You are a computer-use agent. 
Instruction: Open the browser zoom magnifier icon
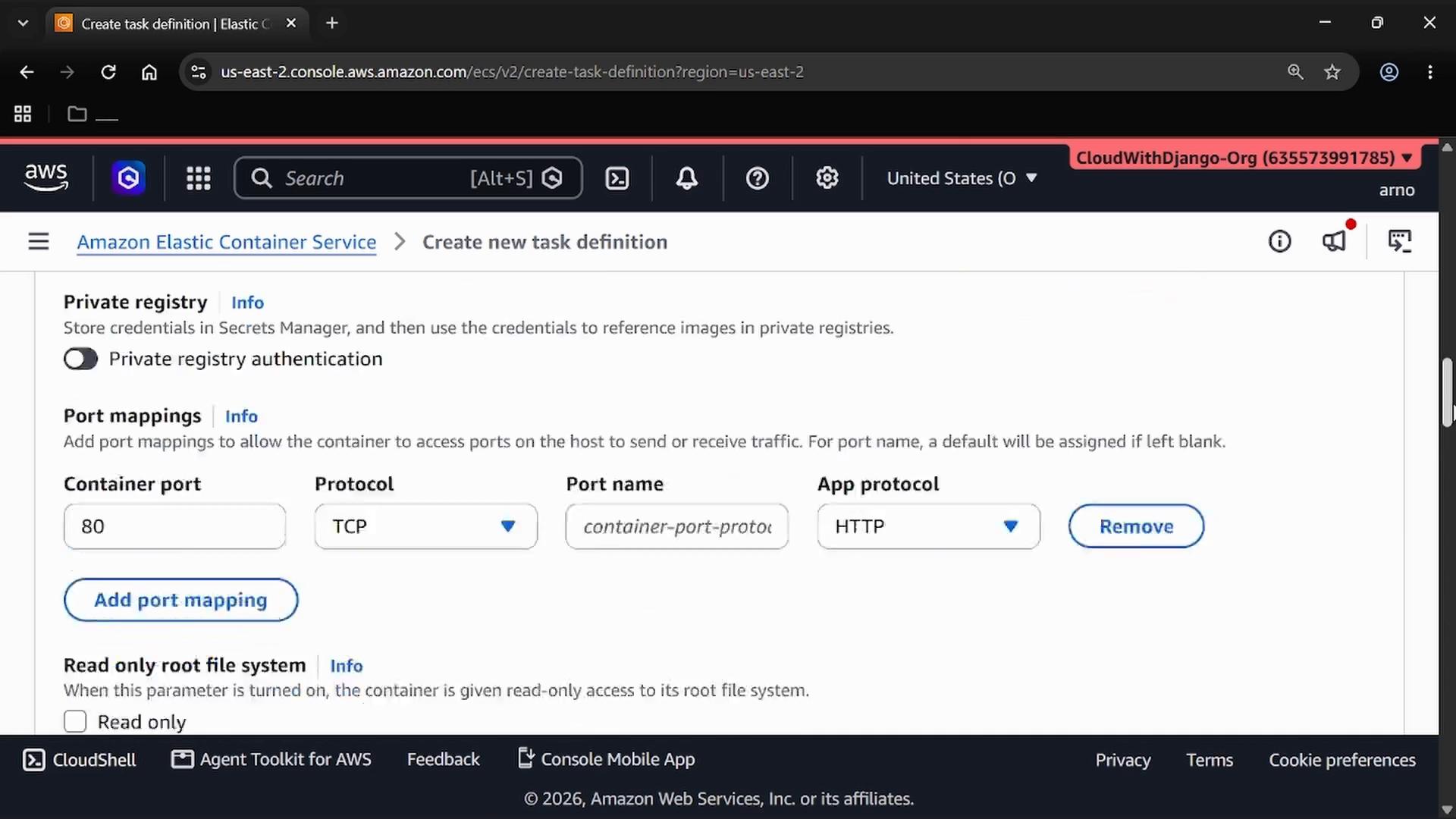(1295, 72)
